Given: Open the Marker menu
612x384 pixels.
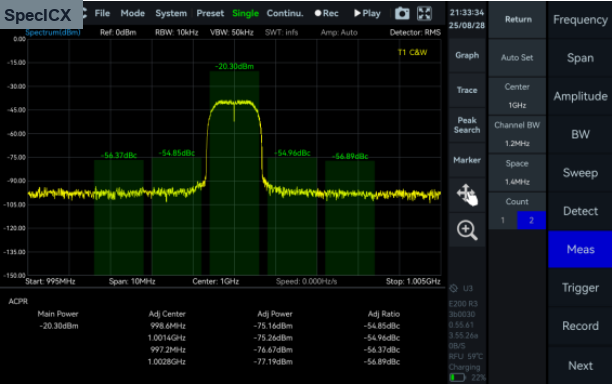Looking at the screenshot, I should coord(467,160).
